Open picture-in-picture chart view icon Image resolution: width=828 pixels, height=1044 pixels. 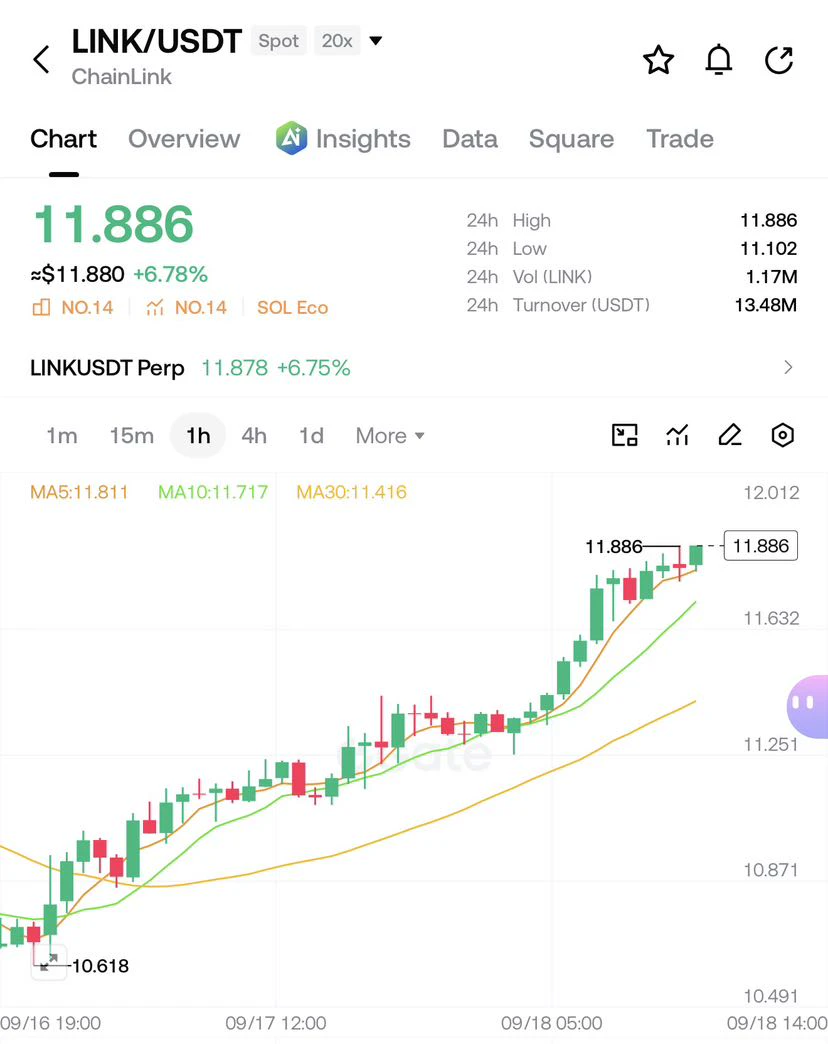click(624, 435)
